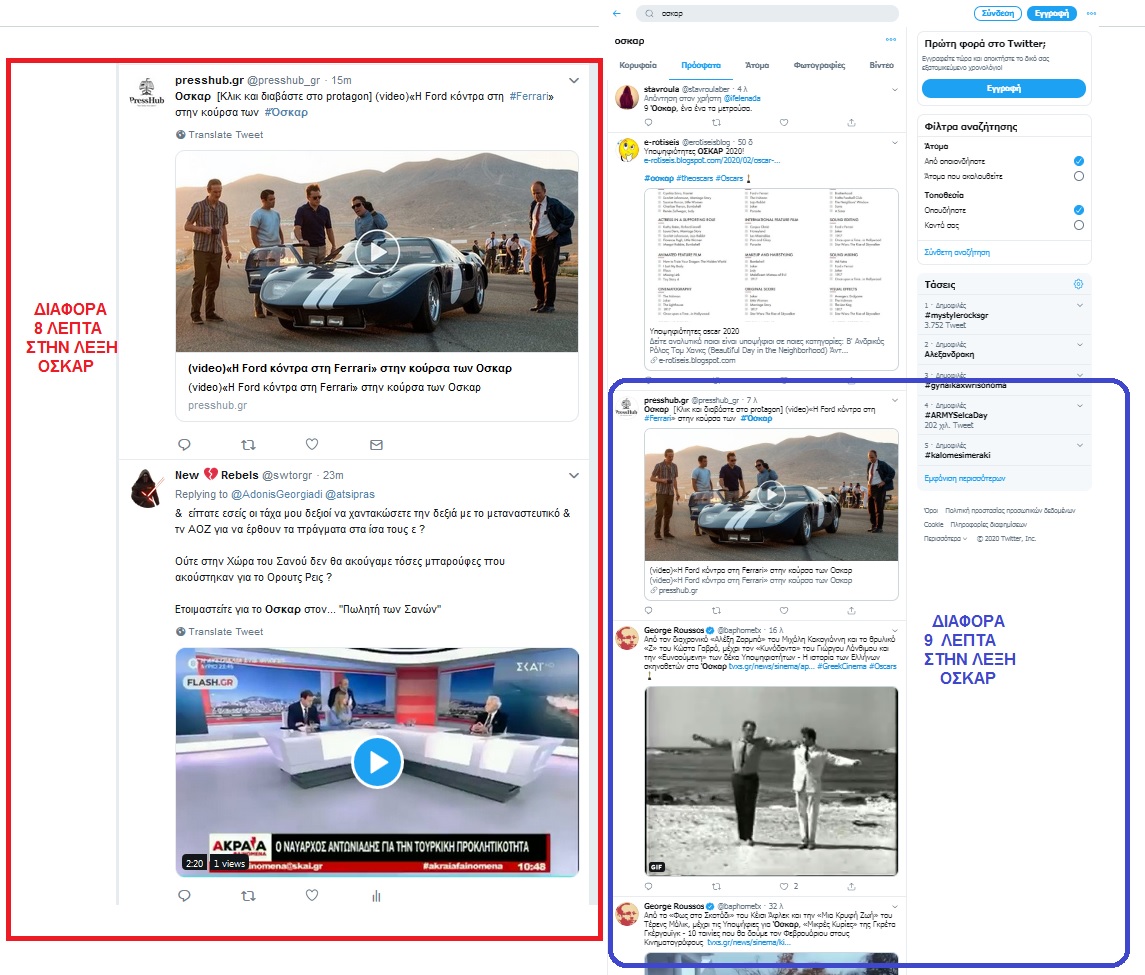Switch to the Πρόσφατα tab
This screenshot has height=975, width=1145.
point(700,65)
